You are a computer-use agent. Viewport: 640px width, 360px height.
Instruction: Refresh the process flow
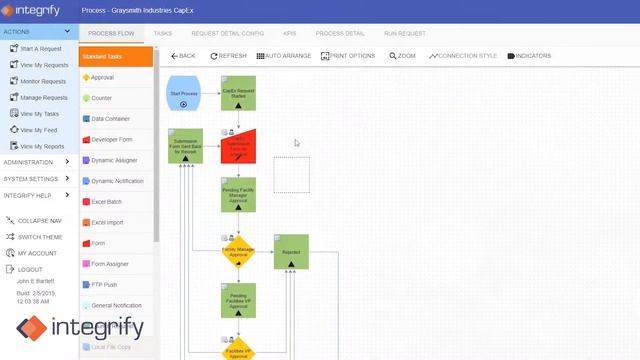[x=229, y=56]
